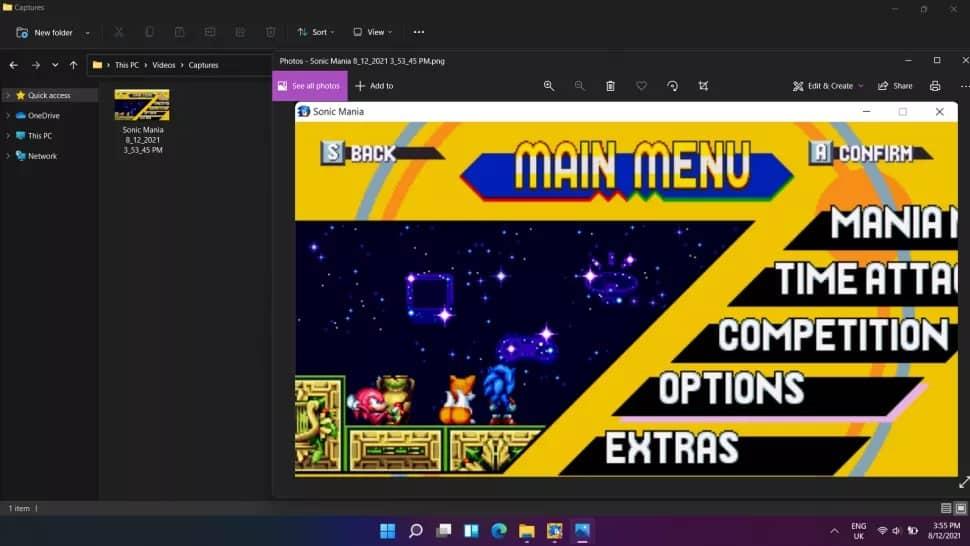Switch to details view layout
The height and width of the screenshot is (546, 970).
[x=946, y=508]
